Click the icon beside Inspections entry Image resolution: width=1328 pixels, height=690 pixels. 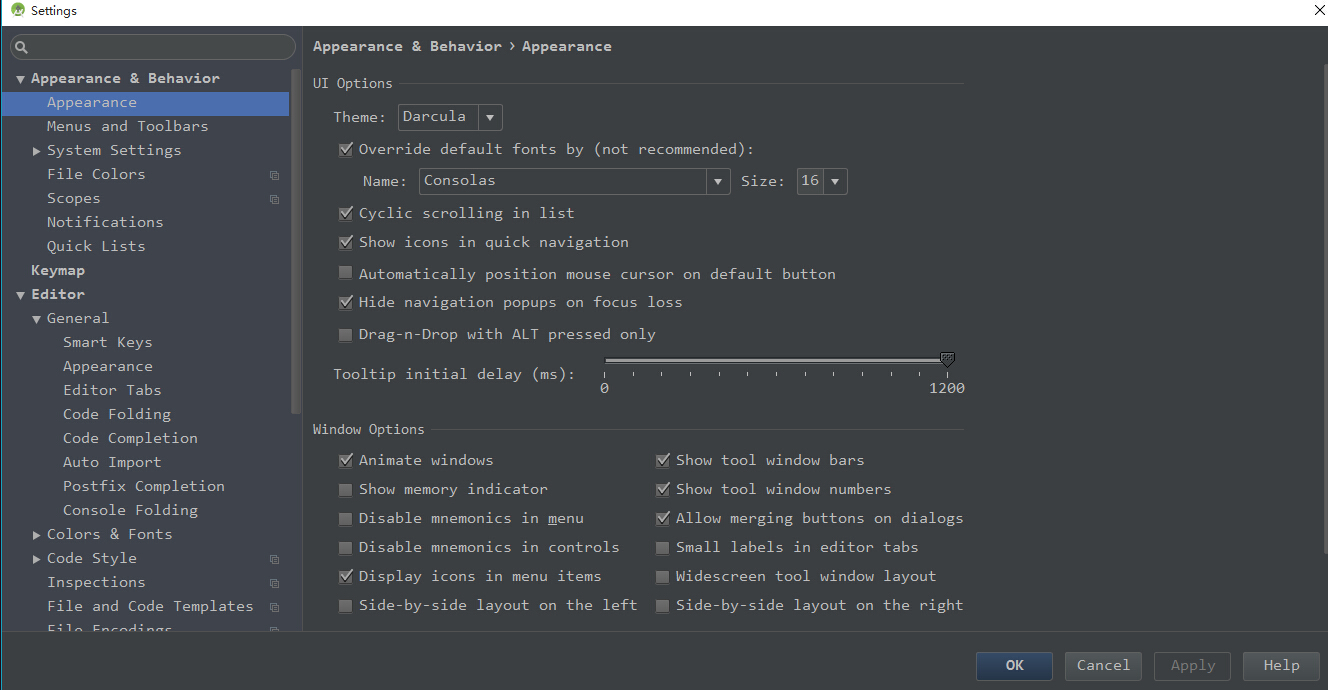(x=274, y=583)
